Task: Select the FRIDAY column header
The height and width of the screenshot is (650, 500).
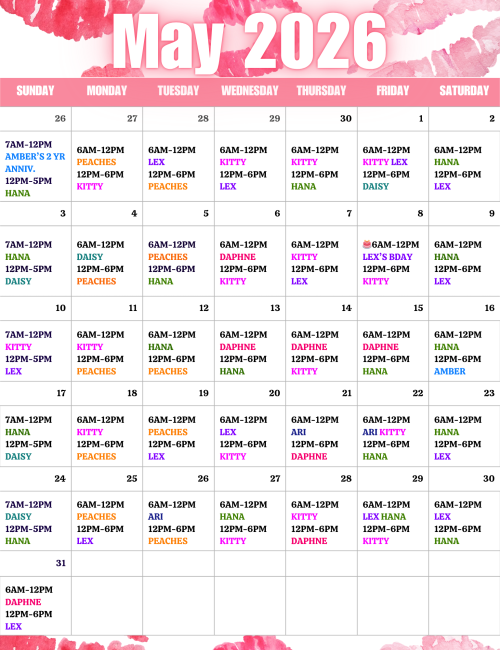Action: click(x=393, y=91)
